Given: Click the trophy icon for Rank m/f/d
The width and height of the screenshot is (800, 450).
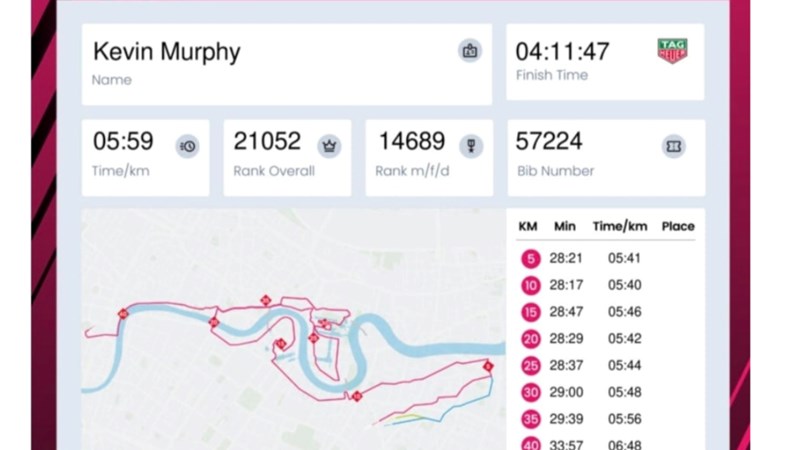Looking at the screenshot, I should (x=472, y=146).
